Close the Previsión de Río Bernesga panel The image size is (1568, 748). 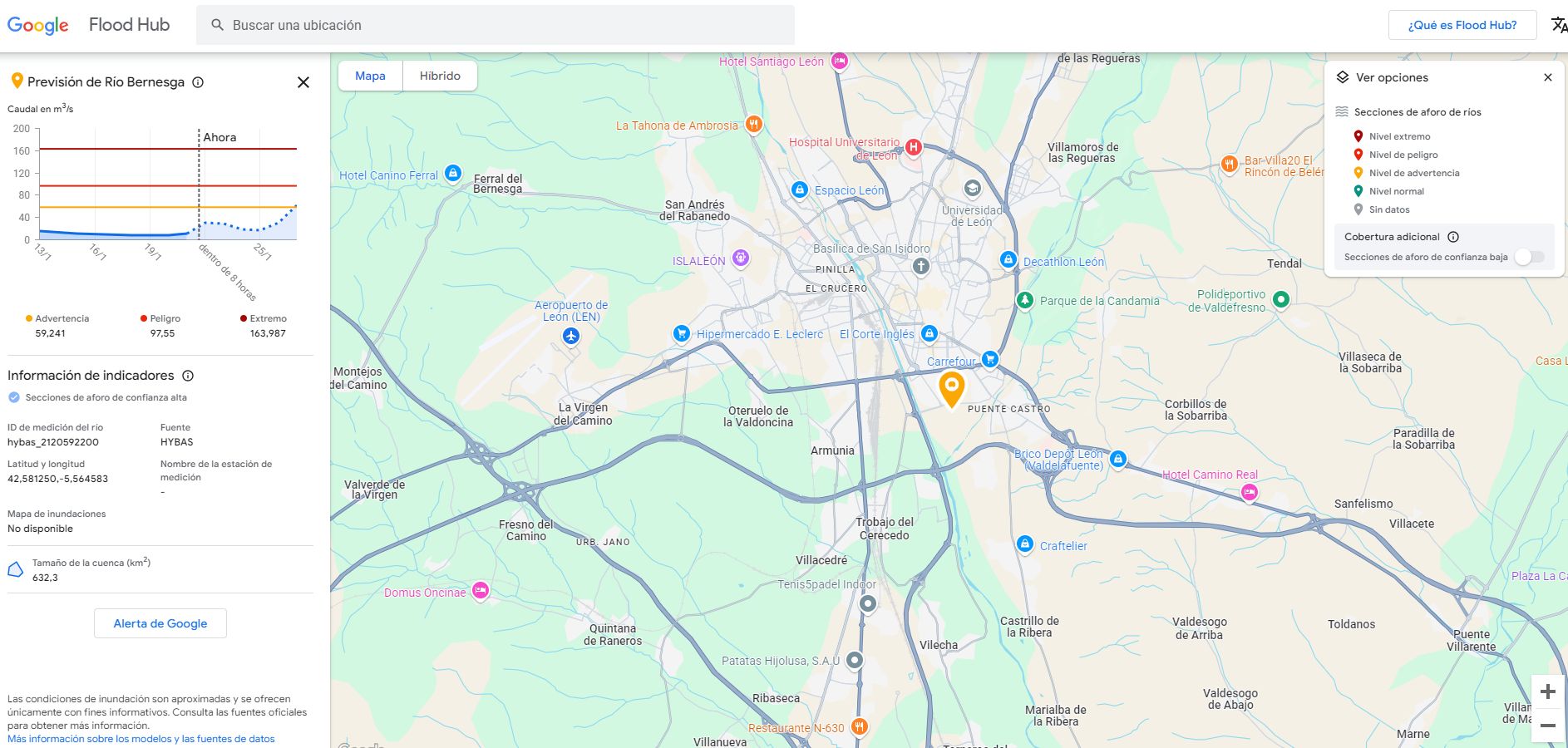[303, 82]
